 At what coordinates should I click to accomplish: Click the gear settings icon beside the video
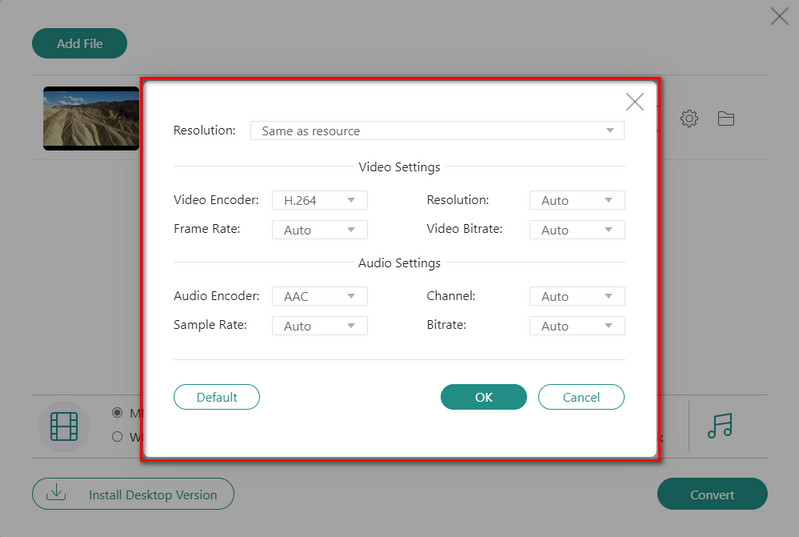tap(689, 119)
